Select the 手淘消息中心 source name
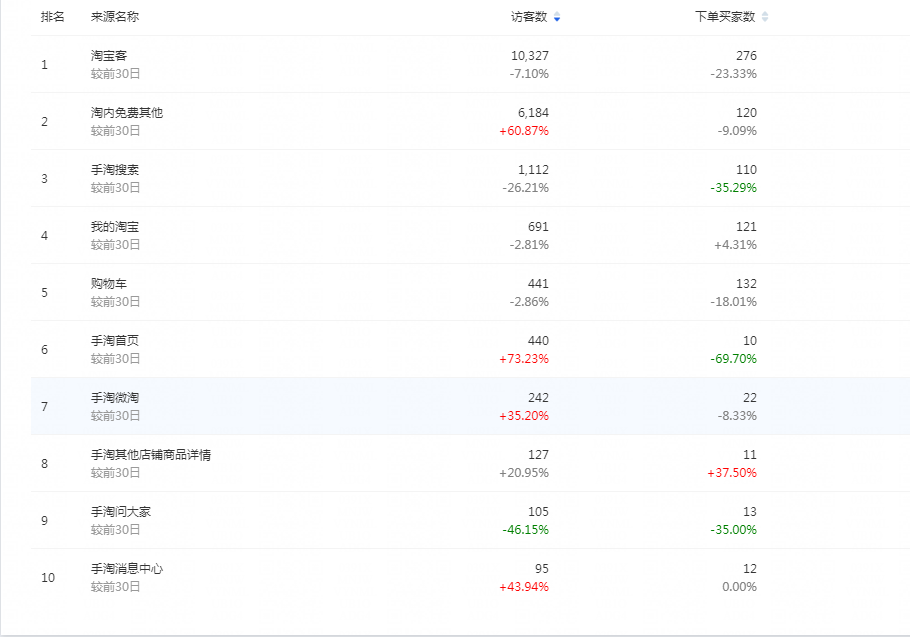 tap(127, 569)
